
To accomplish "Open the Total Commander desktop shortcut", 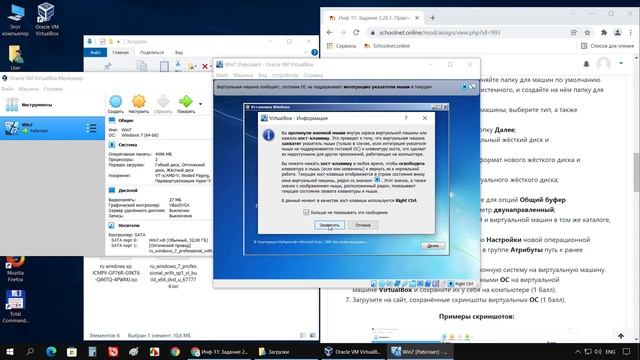I will (x=16, y=307).
